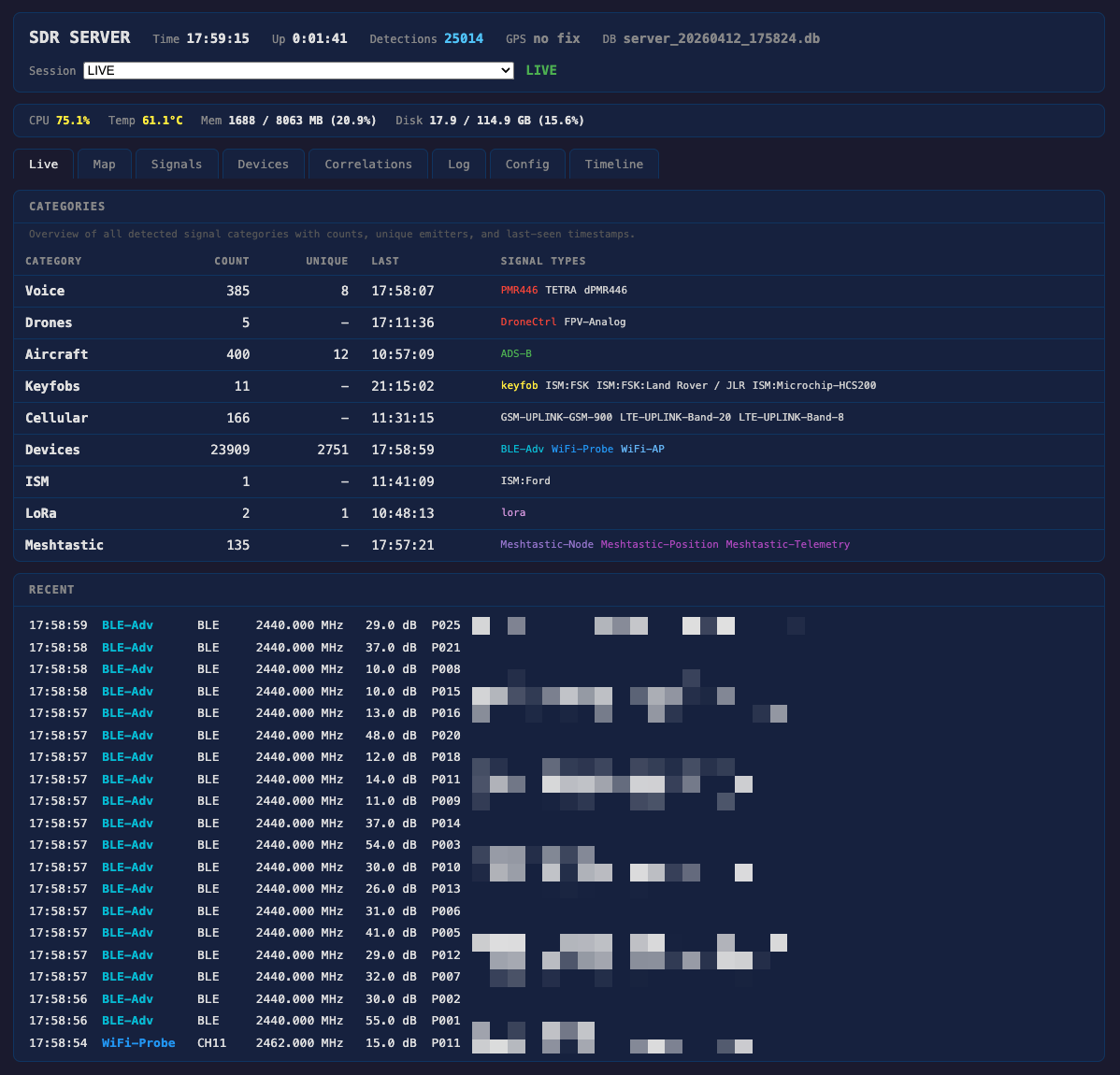Click the database name server_20260412_175824.db
This screenshot has width=1120, height=1075.
tap(722, 38)
